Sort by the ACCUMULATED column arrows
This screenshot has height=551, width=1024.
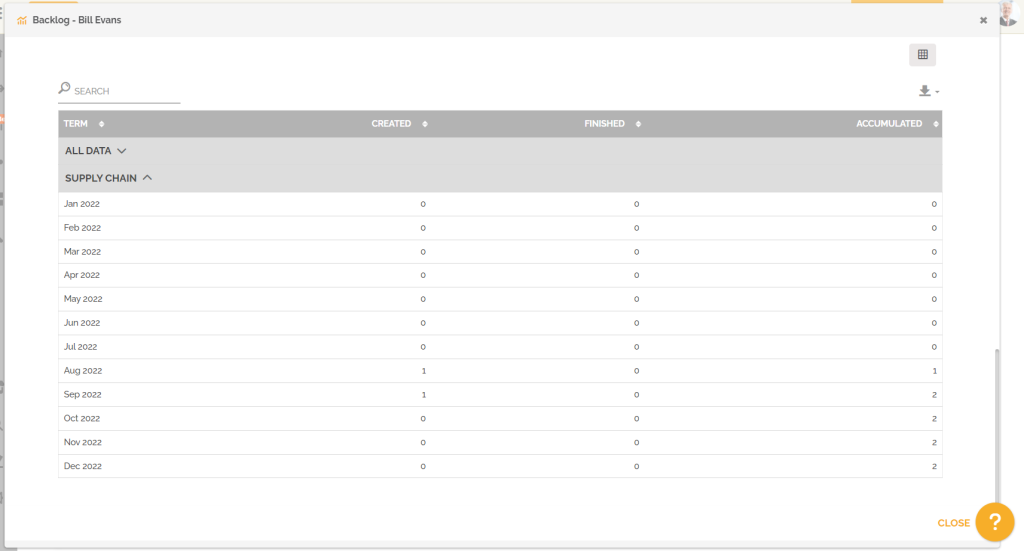coord(936,124)
